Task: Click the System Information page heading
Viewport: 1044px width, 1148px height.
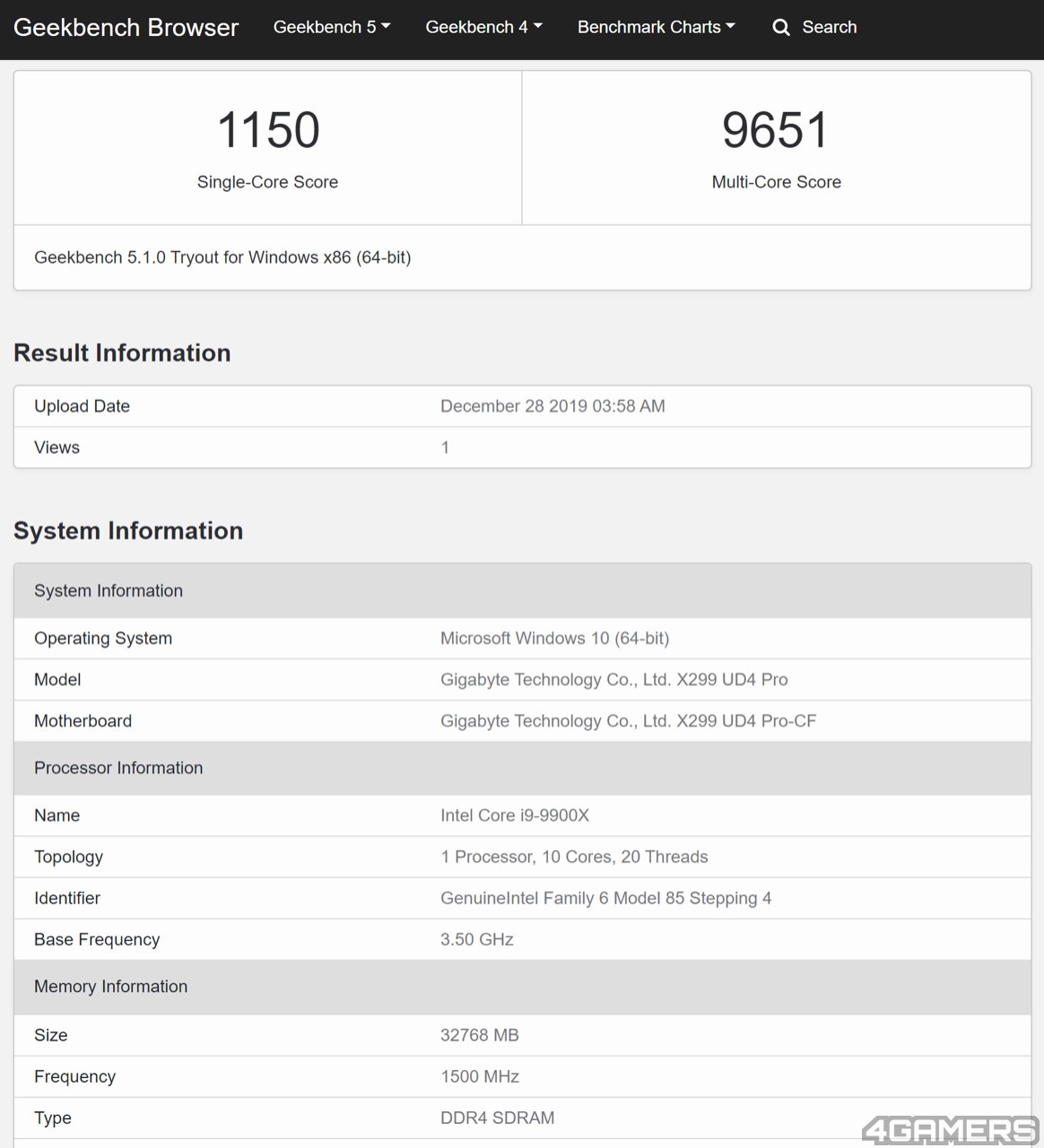Action: [x=128, y=531]
